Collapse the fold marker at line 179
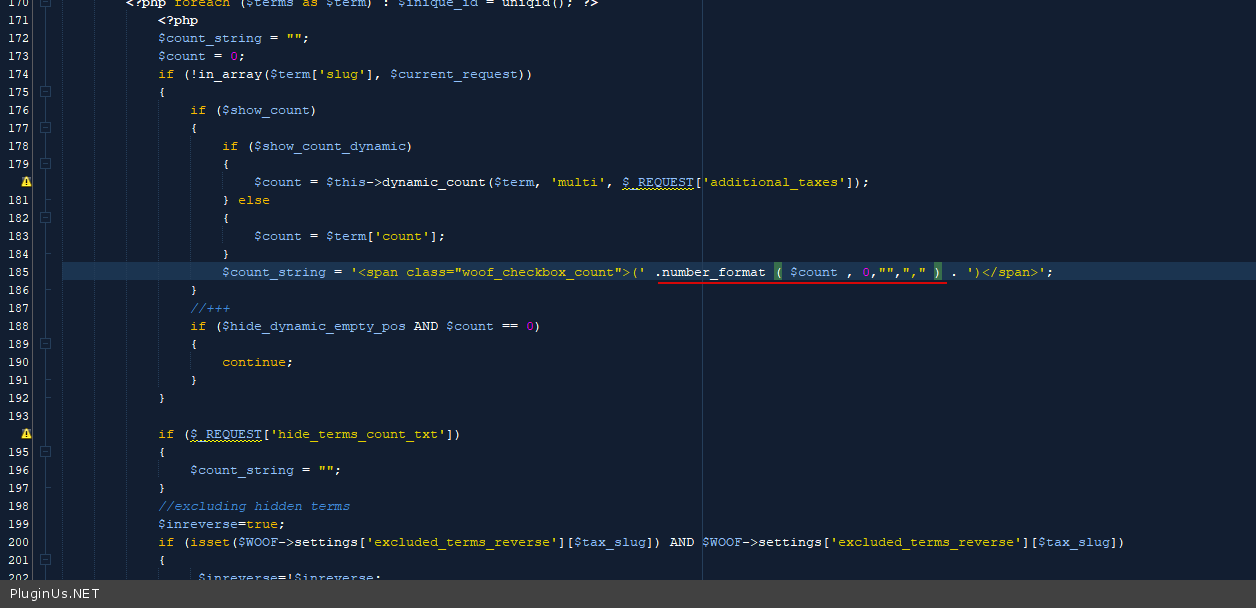Image resolution: width=1256 pixels, height=608 pixels. [45, 164]
